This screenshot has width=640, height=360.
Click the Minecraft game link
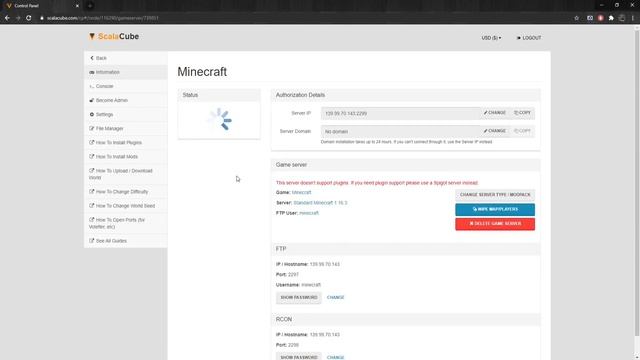(x=301, y=192)
